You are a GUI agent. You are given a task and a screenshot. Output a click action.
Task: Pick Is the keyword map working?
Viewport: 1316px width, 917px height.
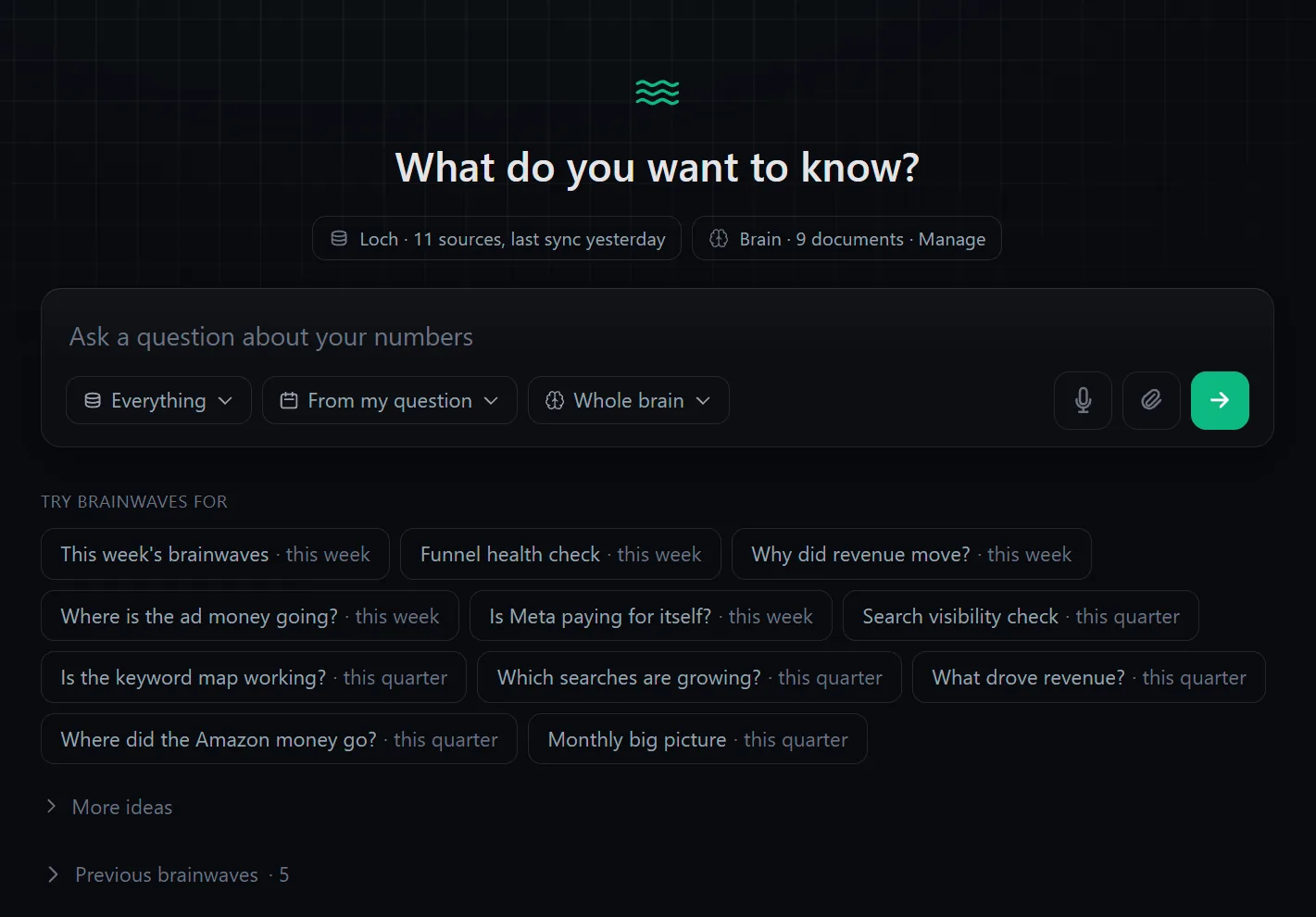coord(254,677)
